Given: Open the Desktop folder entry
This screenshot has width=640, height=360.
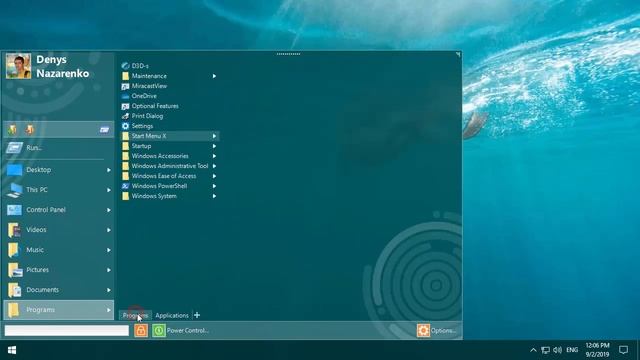Looking at the screenshot, I should (58, 170).
